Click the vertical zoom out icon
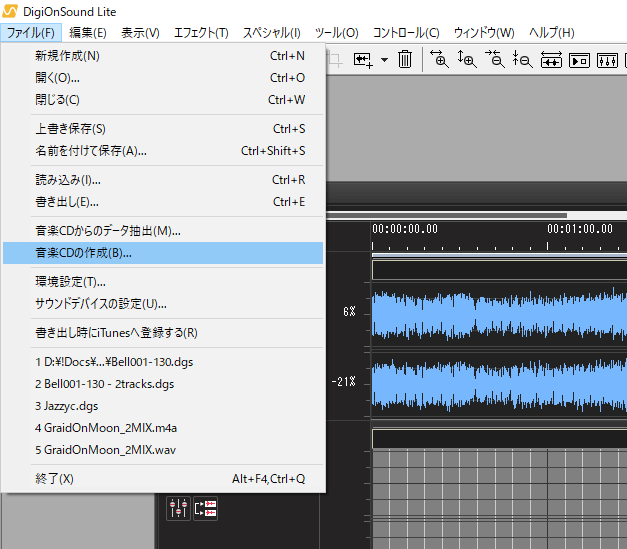 [x=523, y=59]
